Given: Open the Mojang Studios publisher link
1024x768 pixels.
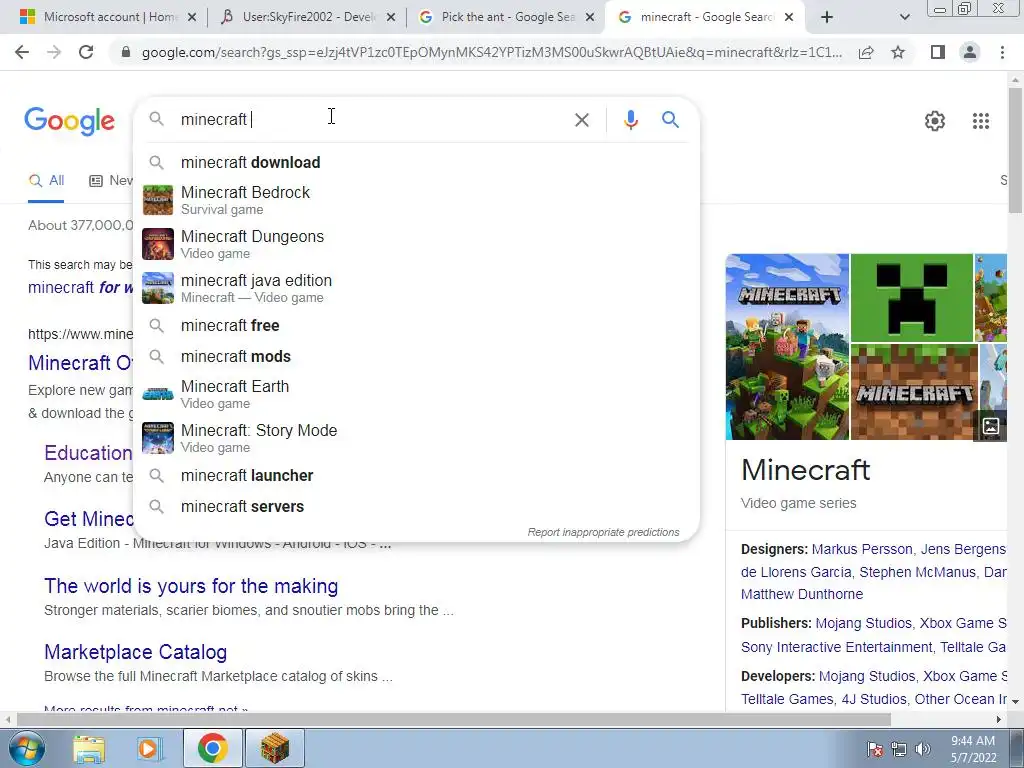Looking at the screenshot, I should coord(863,624).
